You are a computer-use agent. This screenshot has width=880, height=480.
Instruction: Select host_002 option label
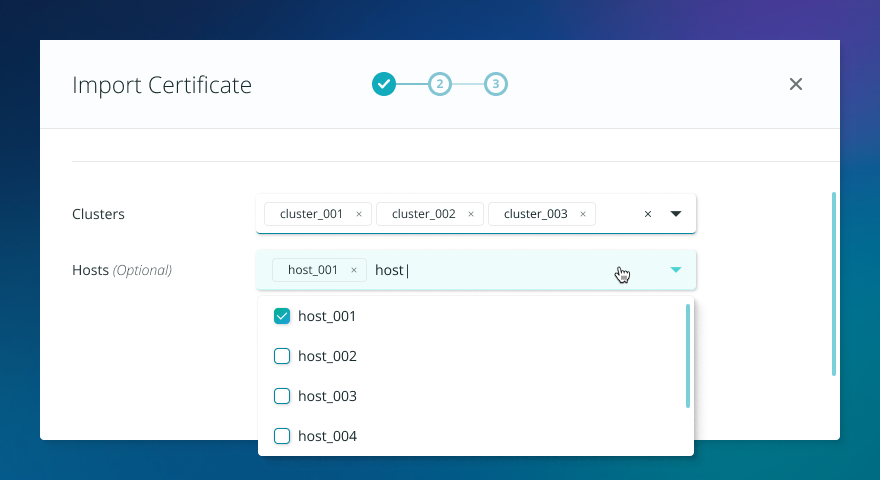point(327,356)
